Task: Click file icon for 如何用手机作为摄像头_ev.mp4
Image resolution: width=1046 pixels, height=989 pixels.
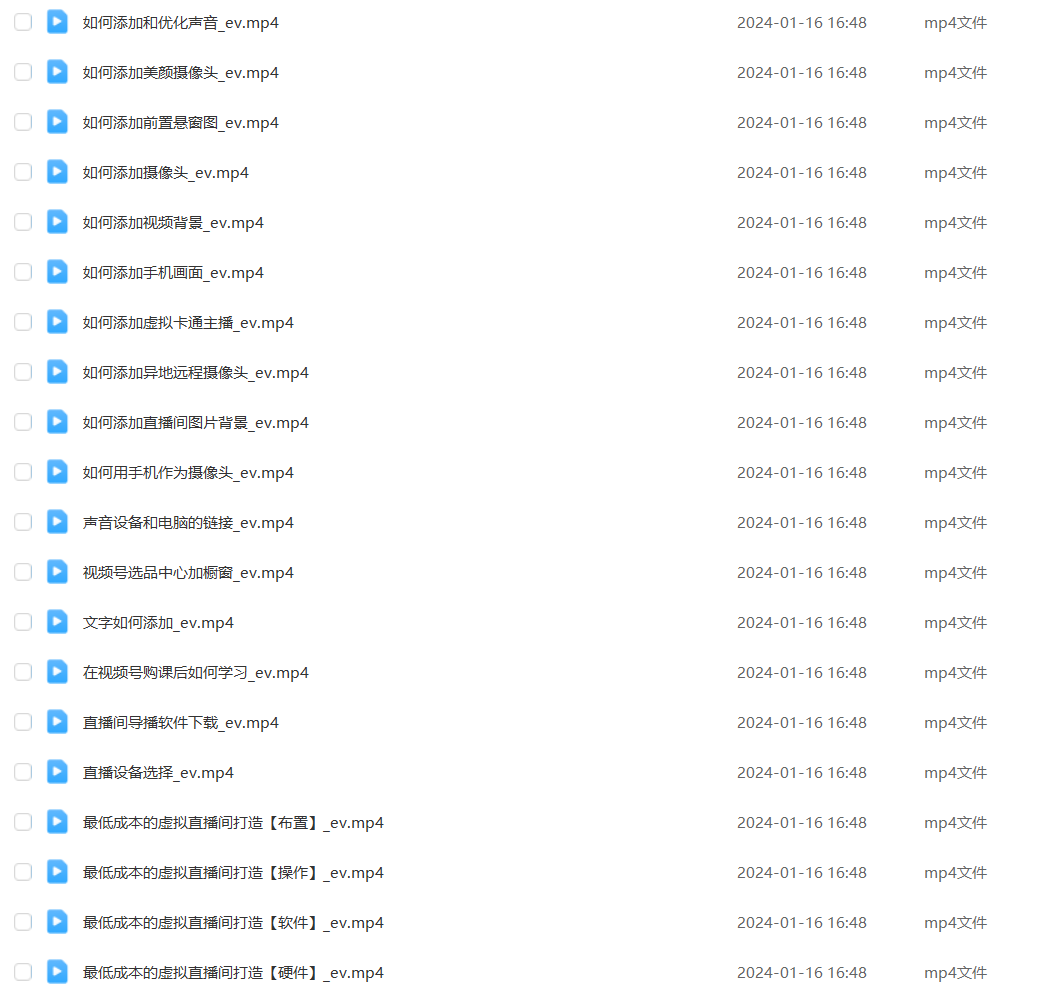Action: point(57,472)
